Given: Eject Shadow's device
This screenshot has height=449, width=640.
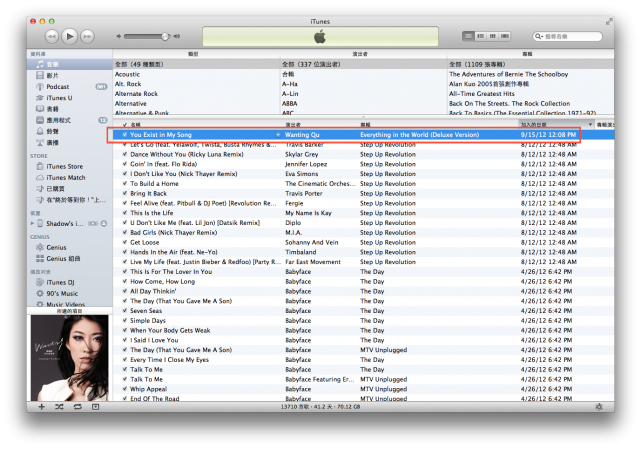Looking at the screenshot, I should (x=104, y=224).
